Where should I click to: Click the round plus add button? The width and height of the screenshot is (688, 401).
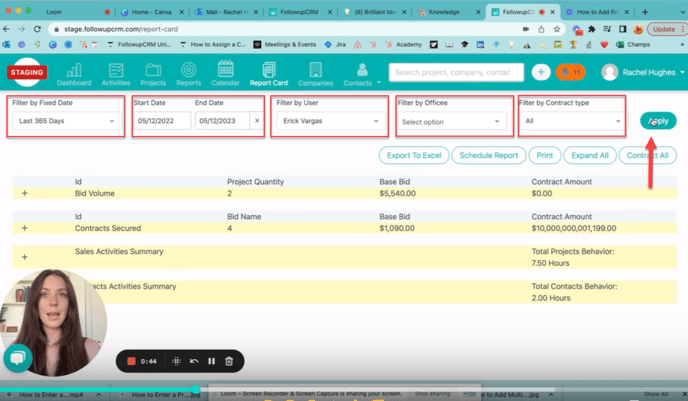[x=541, y=72]
